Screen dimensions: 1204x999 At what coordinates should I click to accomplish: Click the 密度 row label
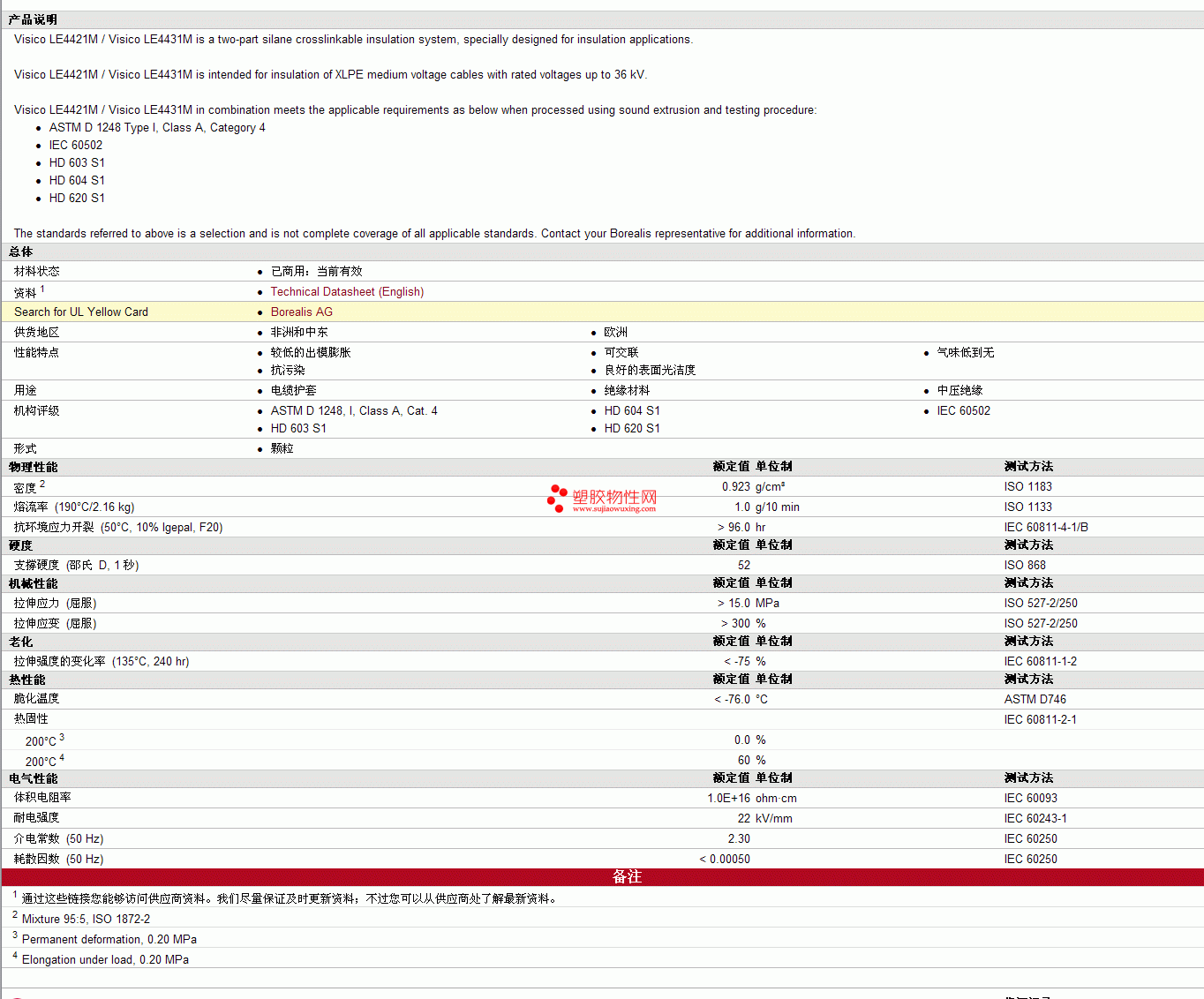click(x=26, y=487)
